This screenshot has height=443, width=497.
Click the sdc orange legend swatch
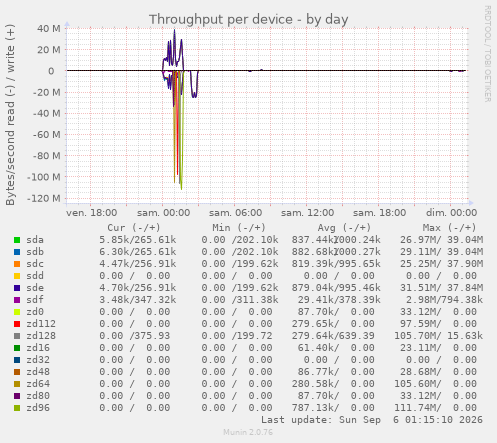coord(17,264)
